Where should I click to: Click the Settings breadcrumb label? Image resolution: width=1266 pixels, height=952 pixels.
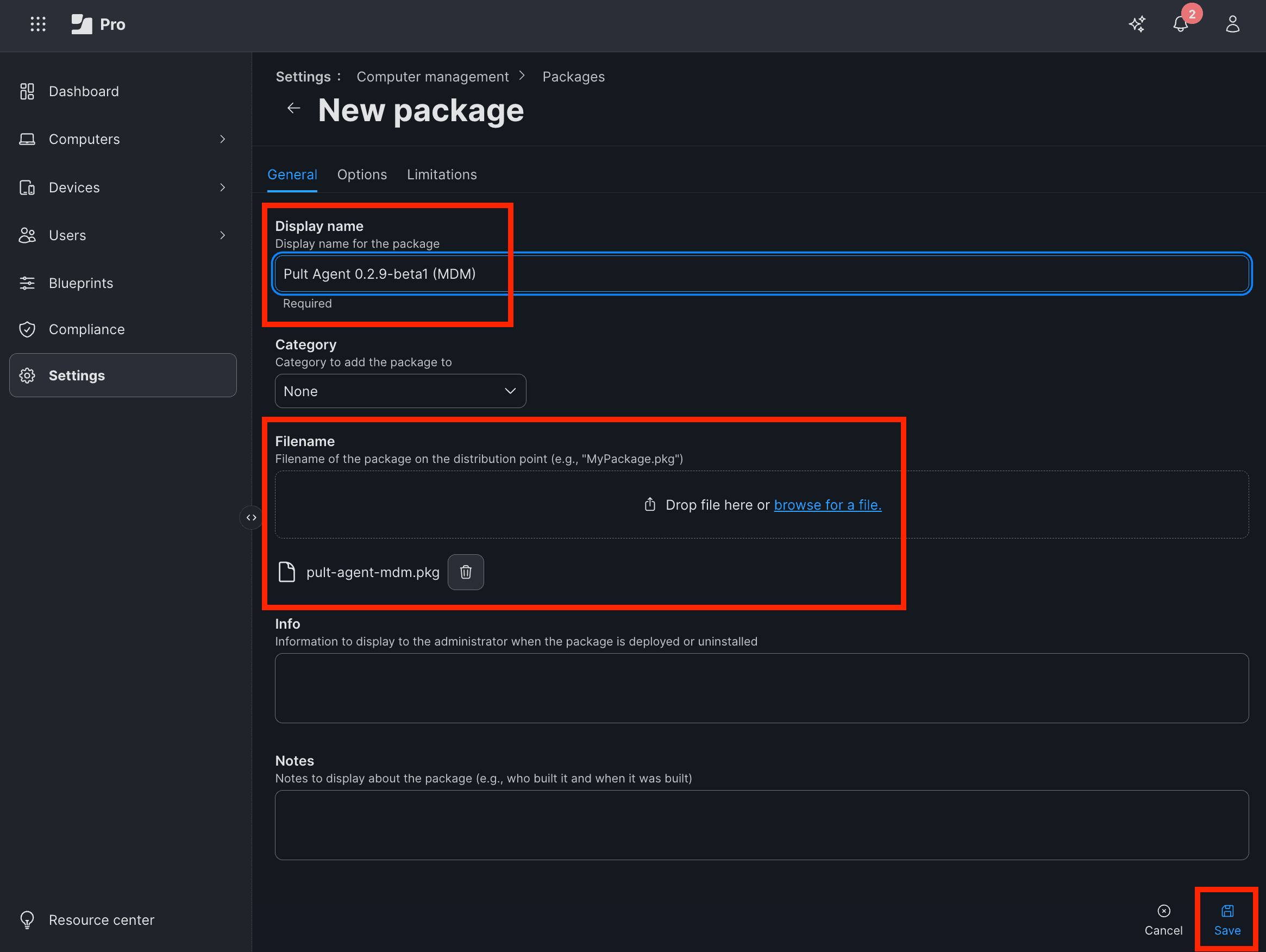pyautogui.click(x=303, y=77)
